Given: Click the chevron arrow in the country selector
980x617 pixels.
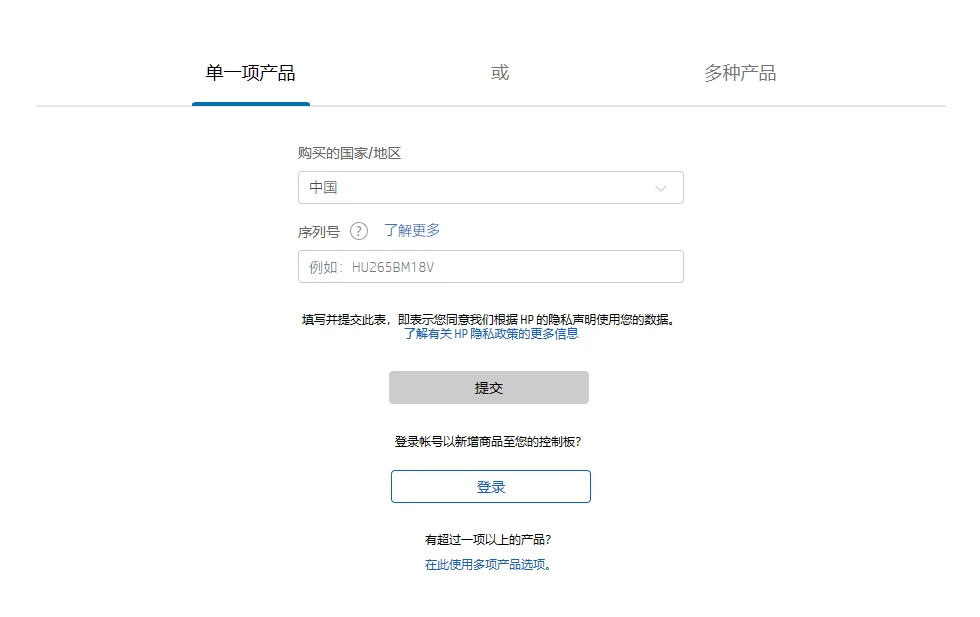Looking at the screenshot, I should tap(660, 188).
